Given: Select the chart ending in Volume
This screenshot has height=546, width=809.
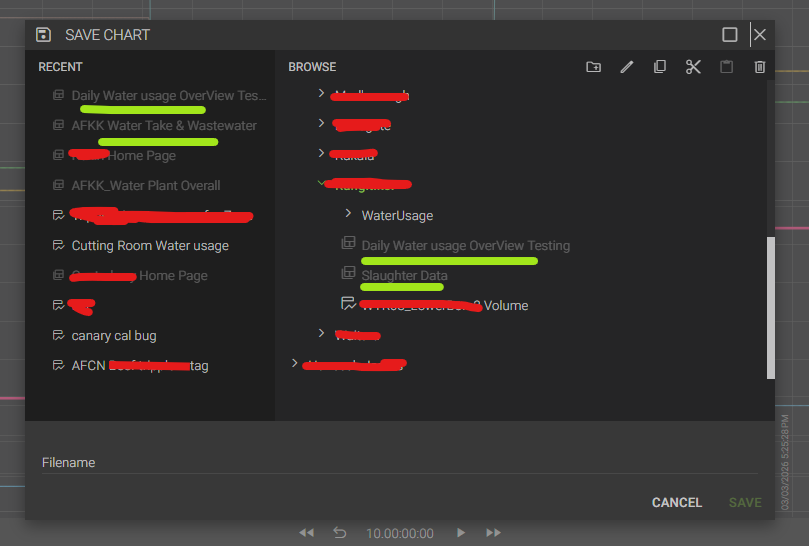Looking at the screenshot, I should (444, 306).
